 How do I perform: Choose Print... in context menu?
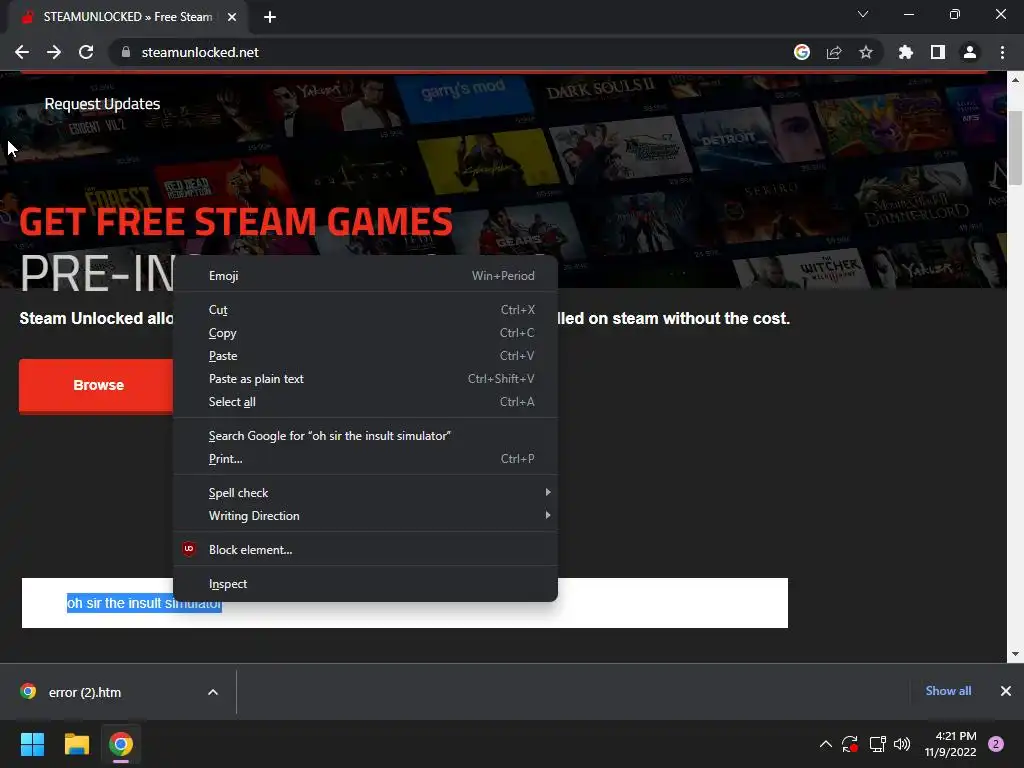point(365,458)
